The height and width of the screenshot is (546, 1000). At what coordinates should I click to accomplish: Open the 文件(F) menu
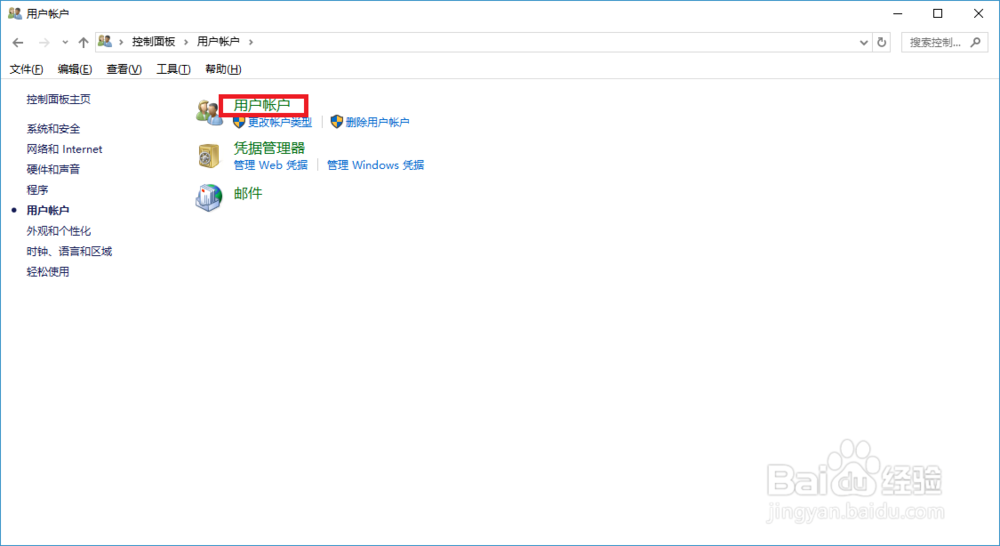pyautogui.click(x=26, y=69)
